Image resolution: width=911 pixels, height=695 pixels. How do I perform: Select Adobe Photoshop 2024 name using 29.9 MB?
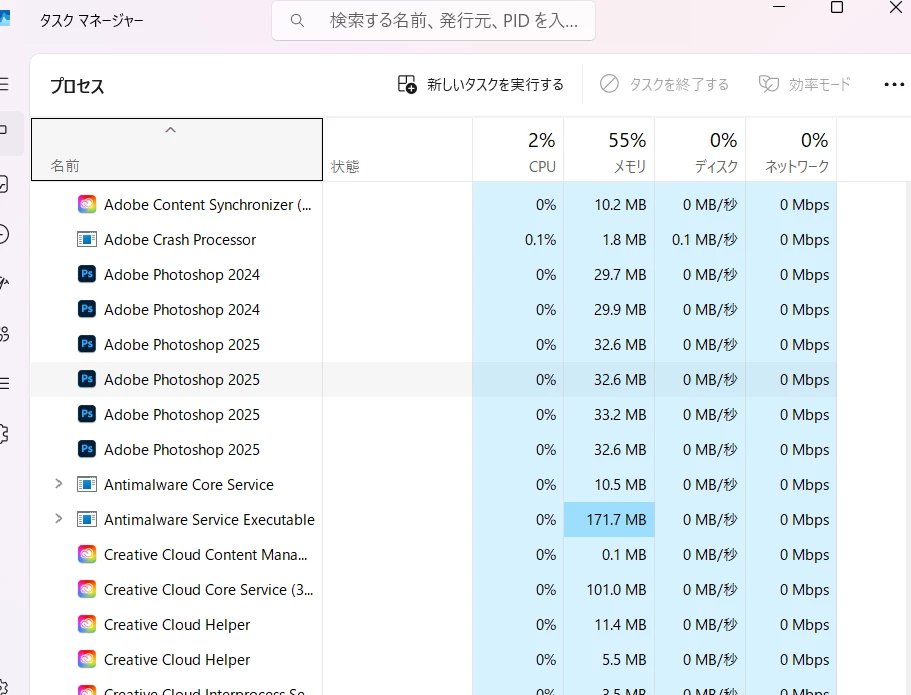181,309
